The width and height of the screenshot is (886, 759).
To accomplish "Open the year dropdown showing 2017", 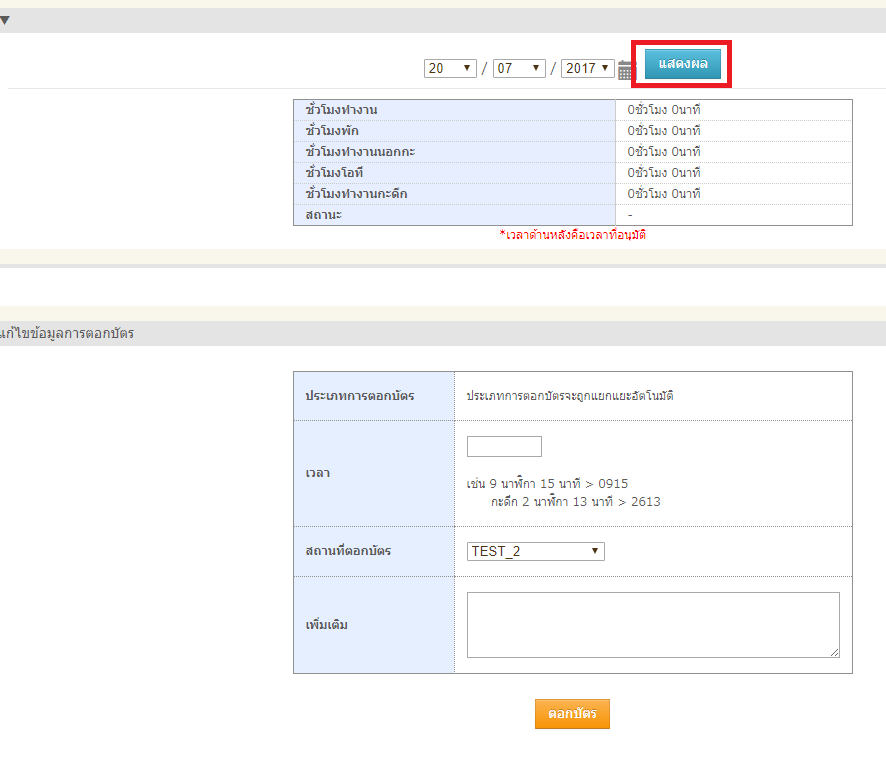I will coord(587,68).
